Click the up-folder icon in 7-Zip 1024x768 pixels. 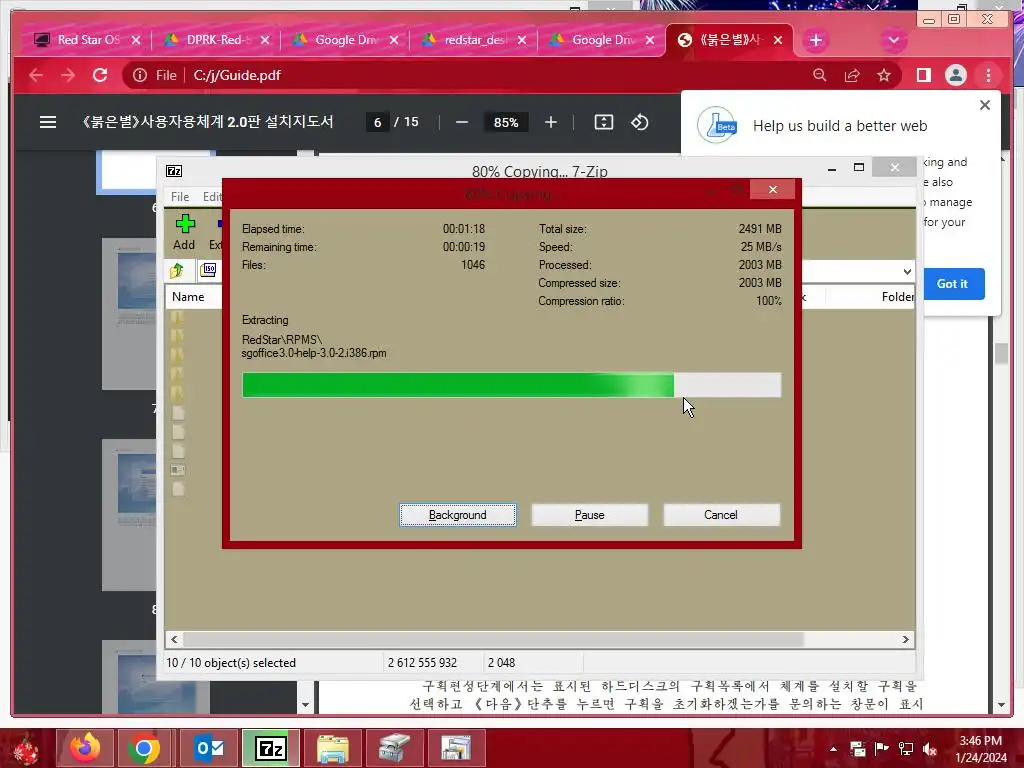point(177,270)
